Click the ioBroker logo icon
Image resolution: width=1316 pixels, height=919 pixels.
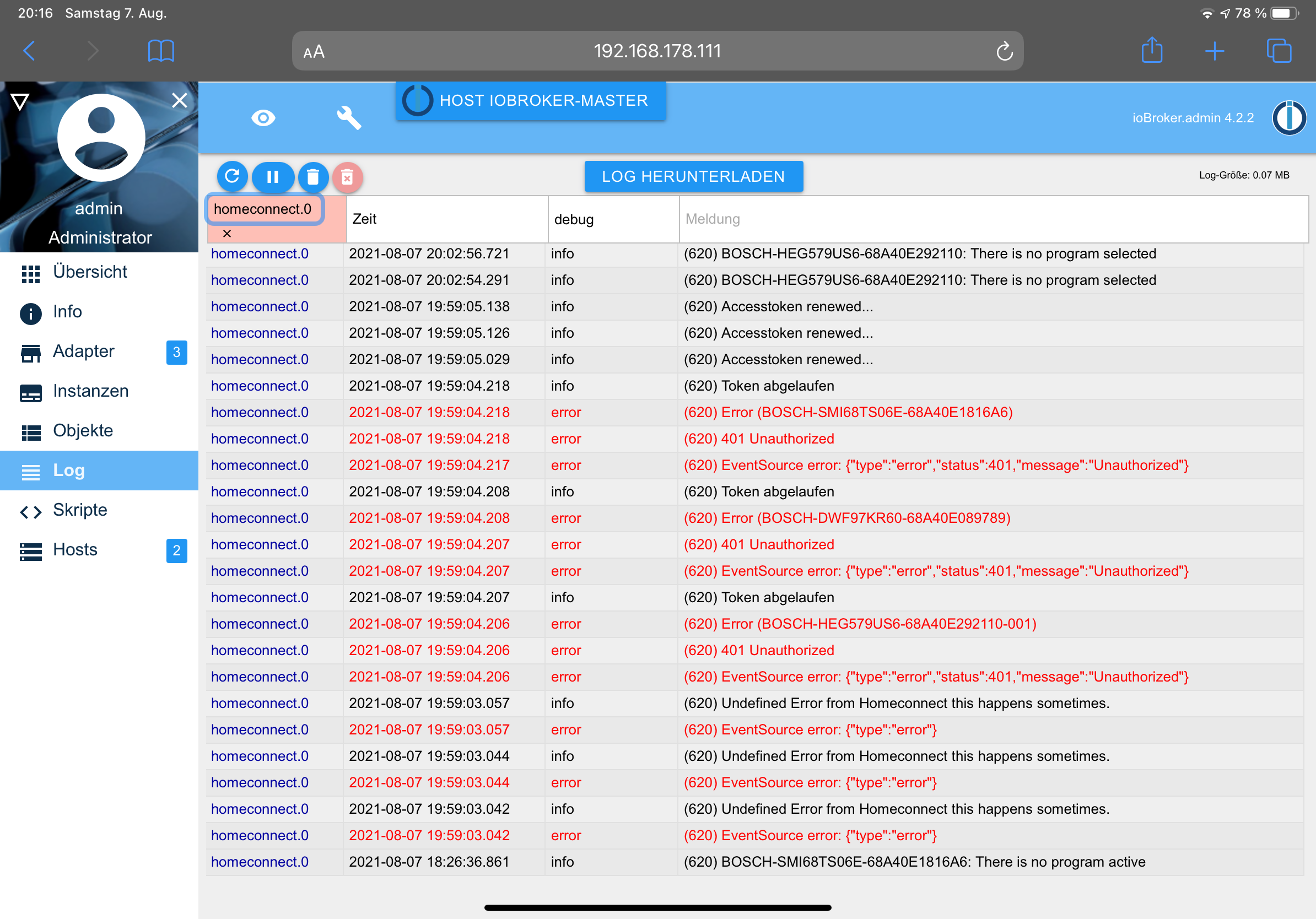tap(1289, 118)
